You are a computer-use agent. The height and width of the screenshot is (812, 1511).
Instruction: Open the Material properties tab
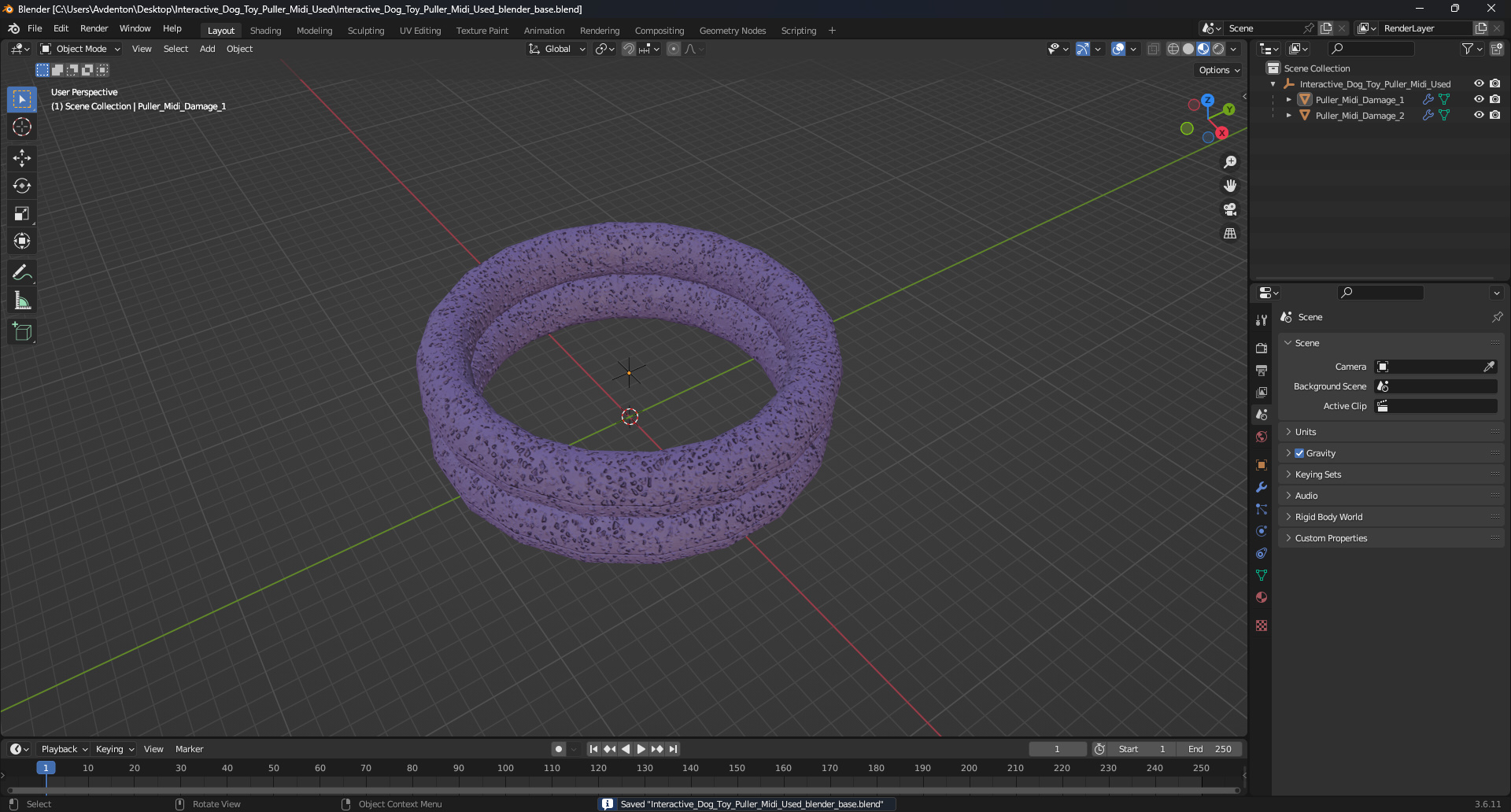click(x=1262, y=597)
